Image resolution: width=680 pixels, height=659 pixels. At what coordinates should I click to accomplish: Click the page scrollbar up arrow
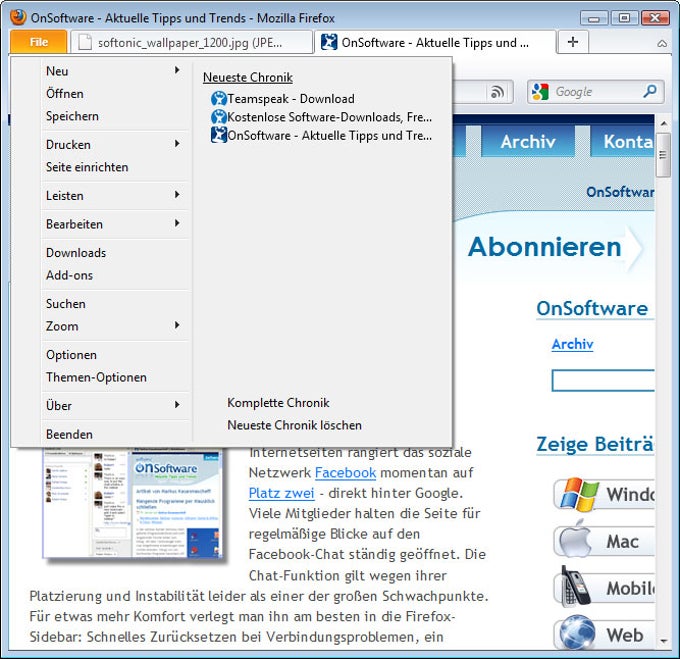click(663, 124)
